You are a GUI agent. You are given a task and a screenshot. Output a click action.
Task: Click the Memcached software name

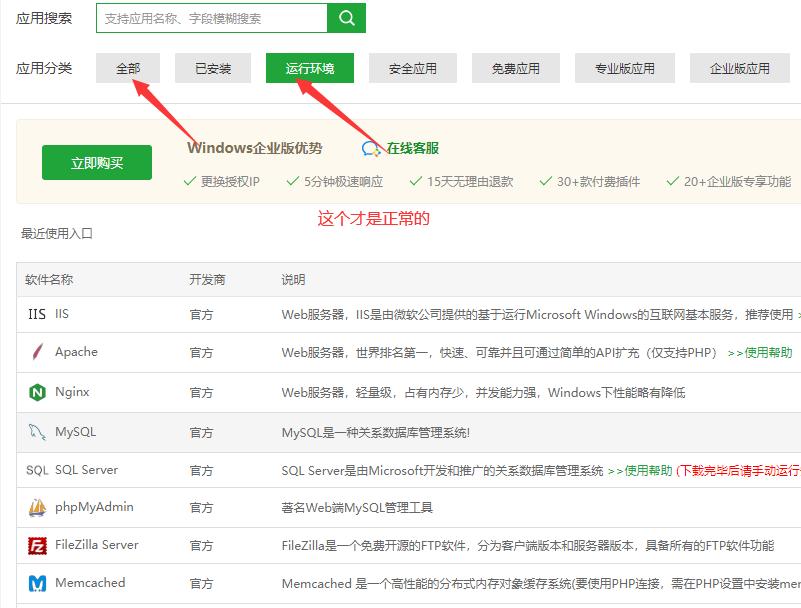coord(90,582)
